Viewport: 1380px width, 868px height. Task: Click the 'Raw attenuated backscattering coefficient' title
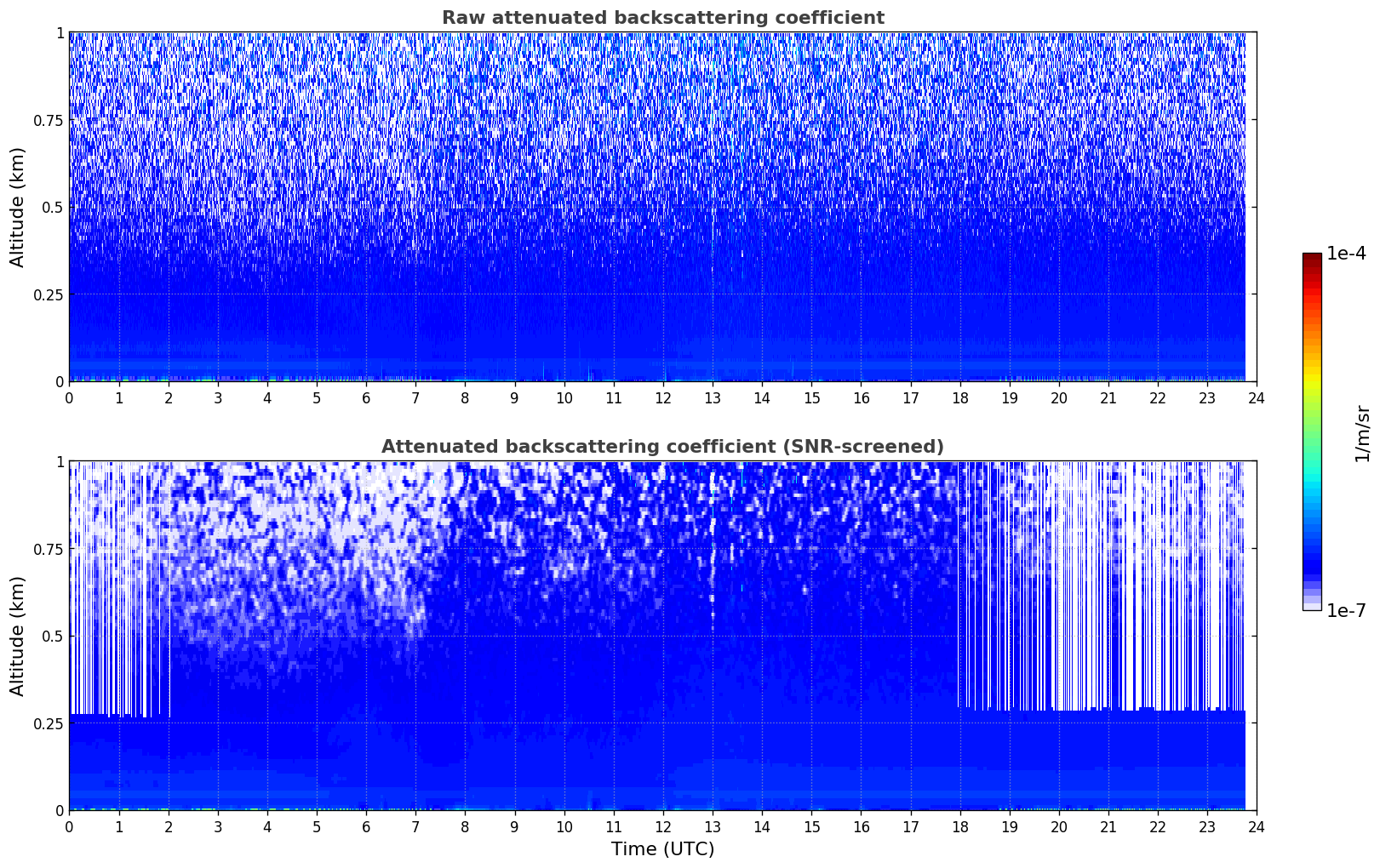point(662,18)
